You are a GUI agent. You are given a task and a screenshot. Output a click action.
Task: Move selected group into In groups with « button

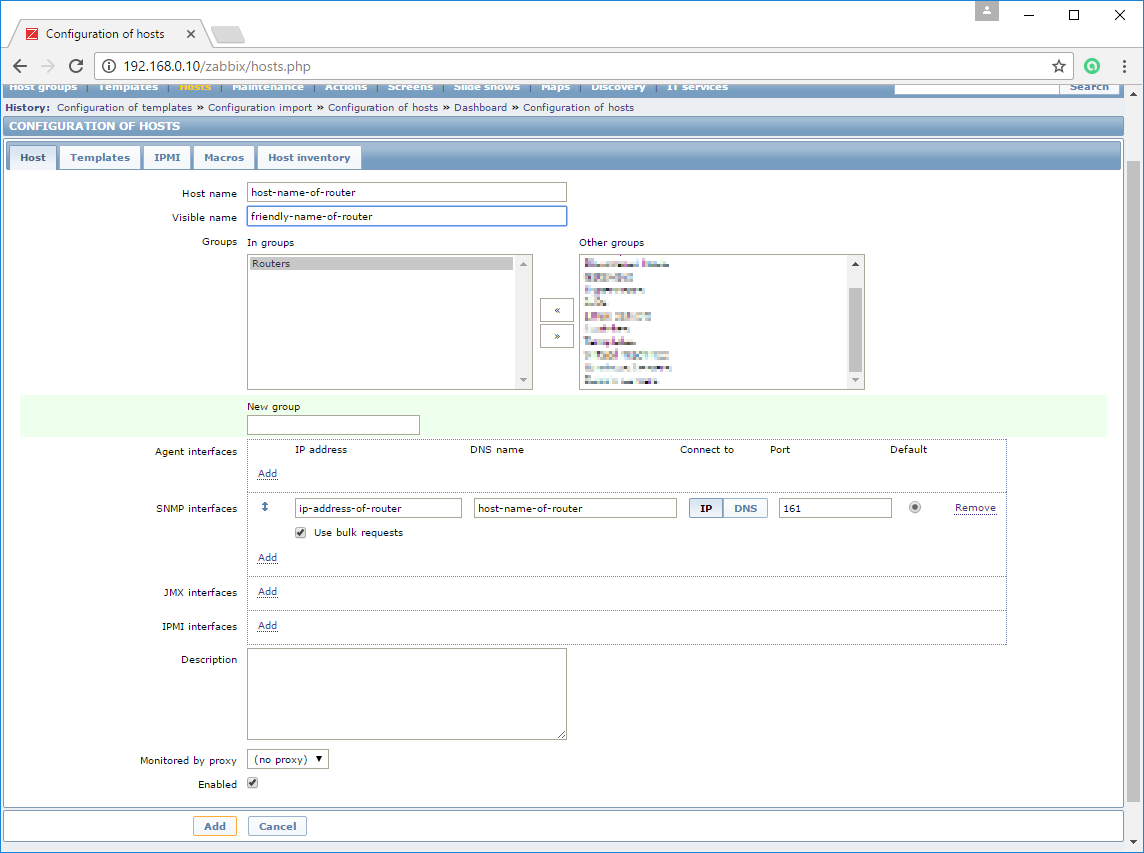coord(557,310)
